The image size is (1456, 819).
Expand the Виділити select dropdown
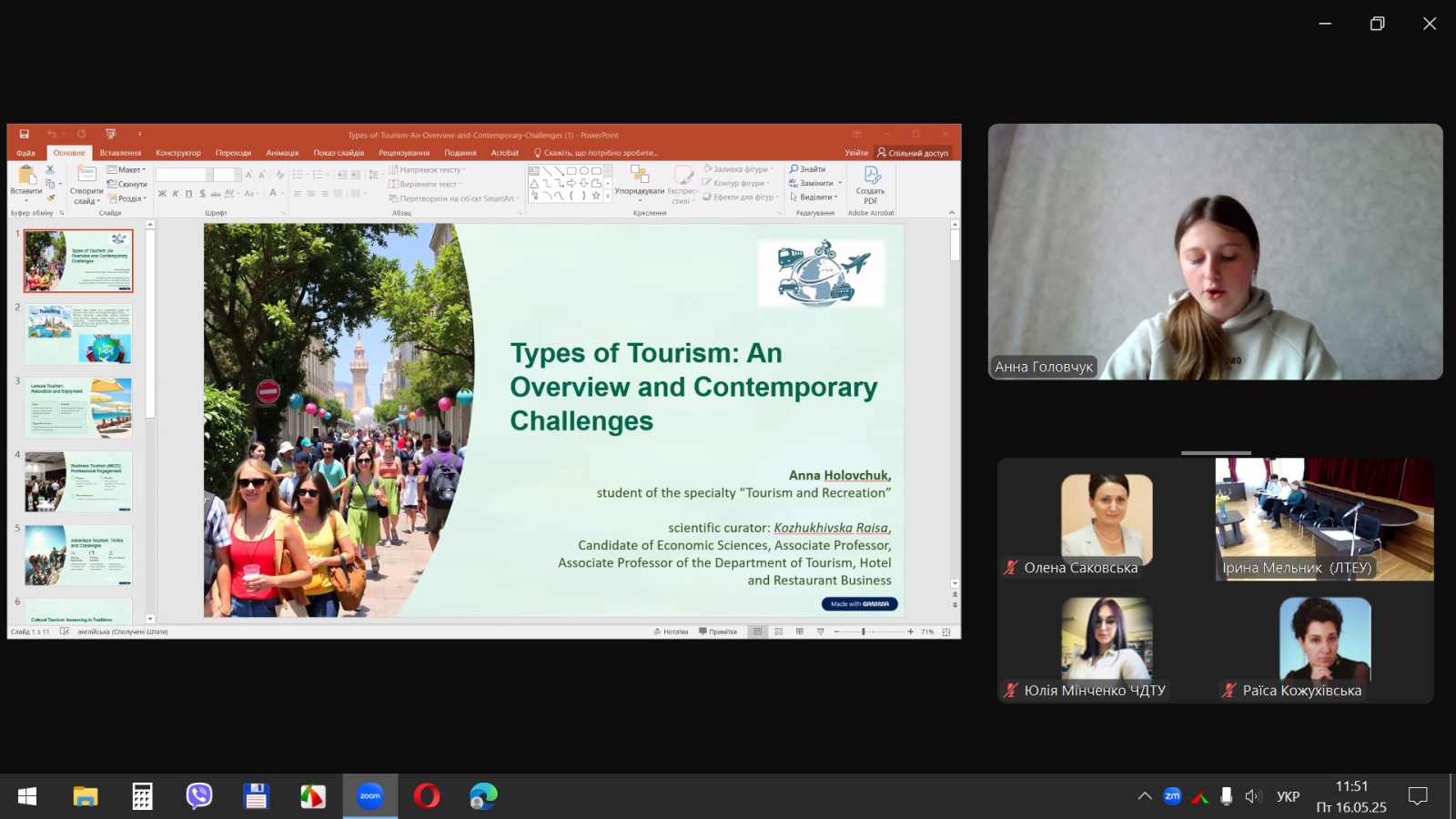(814, 197)
